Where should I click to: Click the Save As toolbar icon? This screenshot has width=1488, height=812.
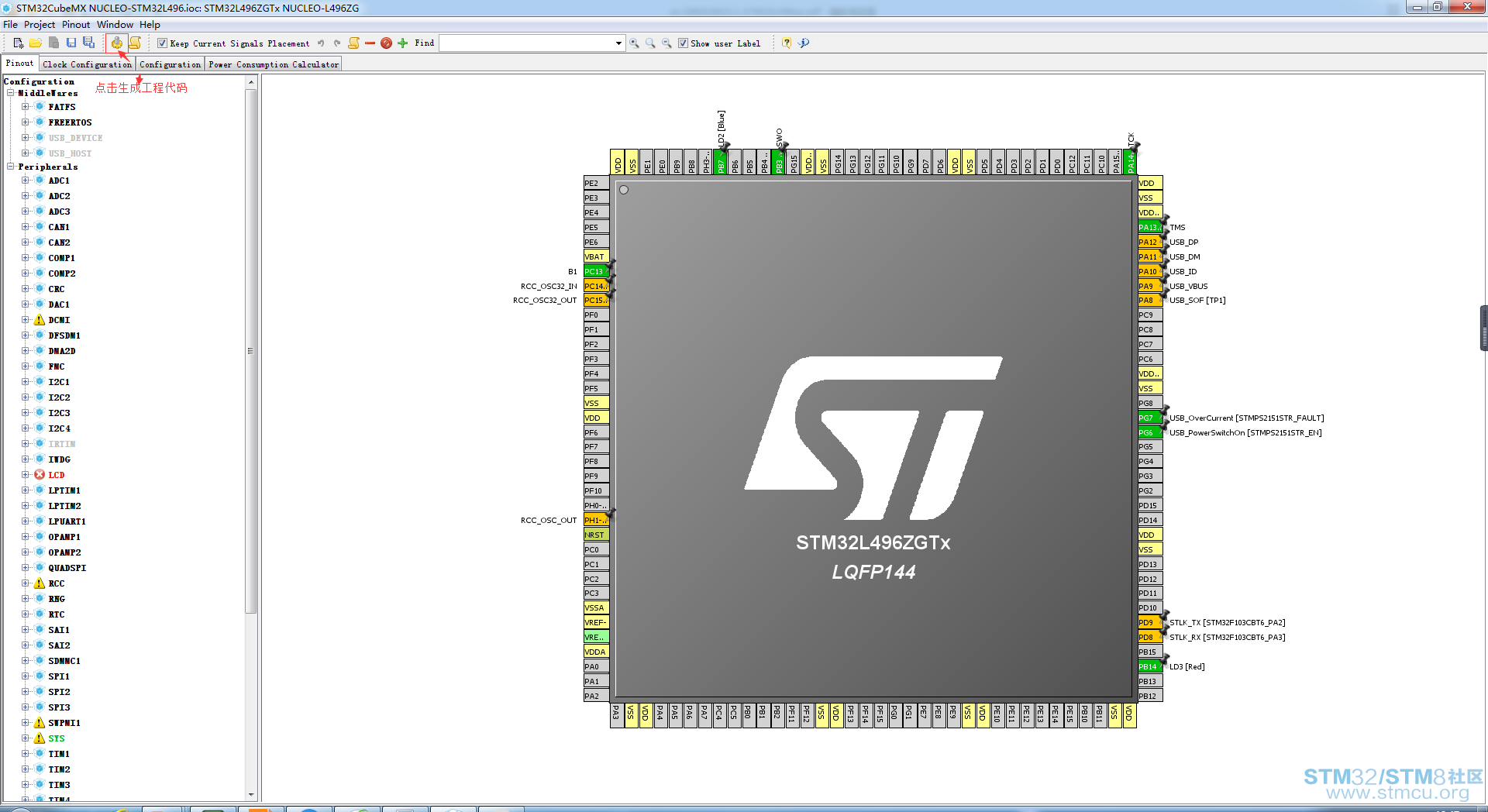(x=88, y=43)
